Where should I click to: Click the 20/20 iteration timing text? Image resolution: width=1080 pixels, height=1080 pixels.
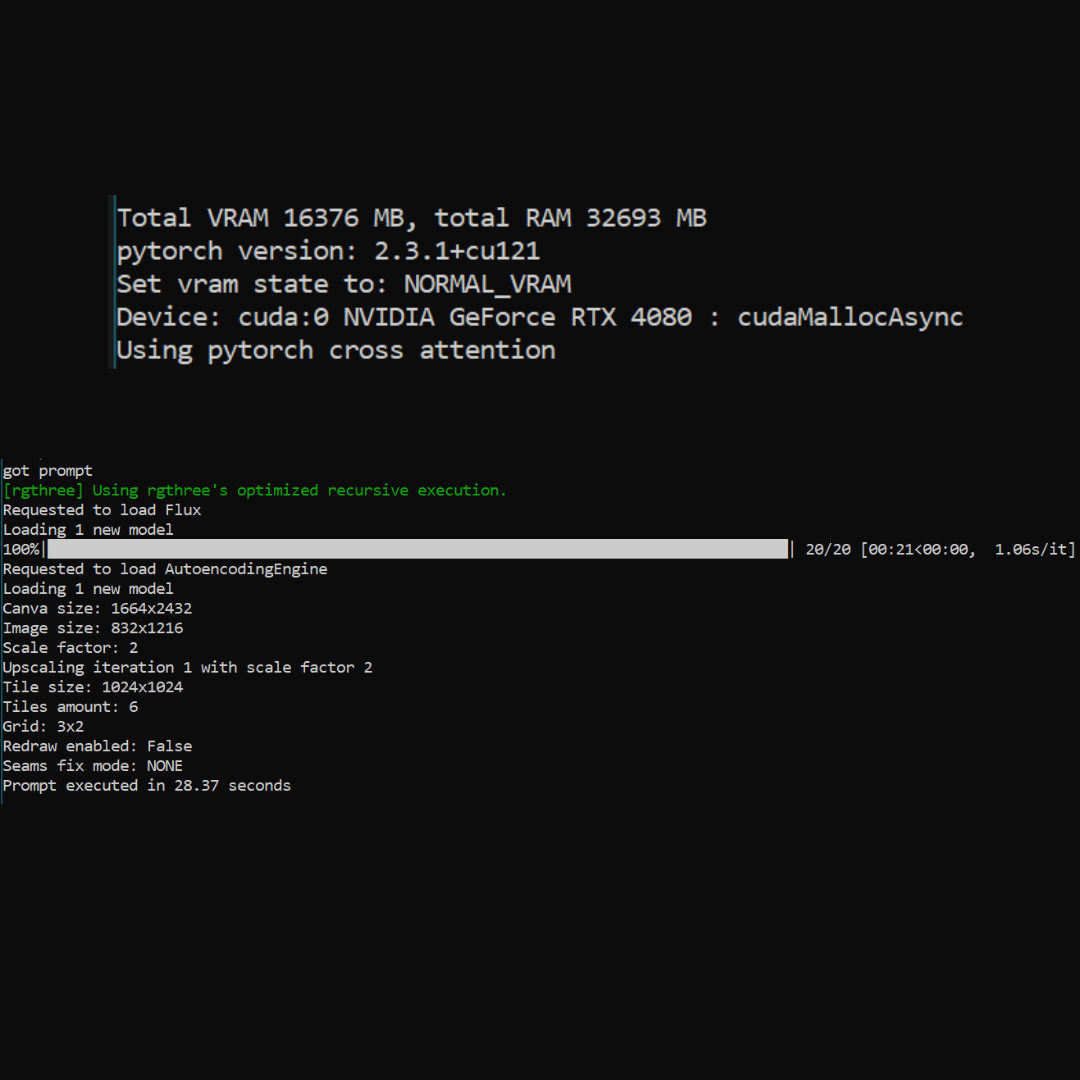[939, 549]
